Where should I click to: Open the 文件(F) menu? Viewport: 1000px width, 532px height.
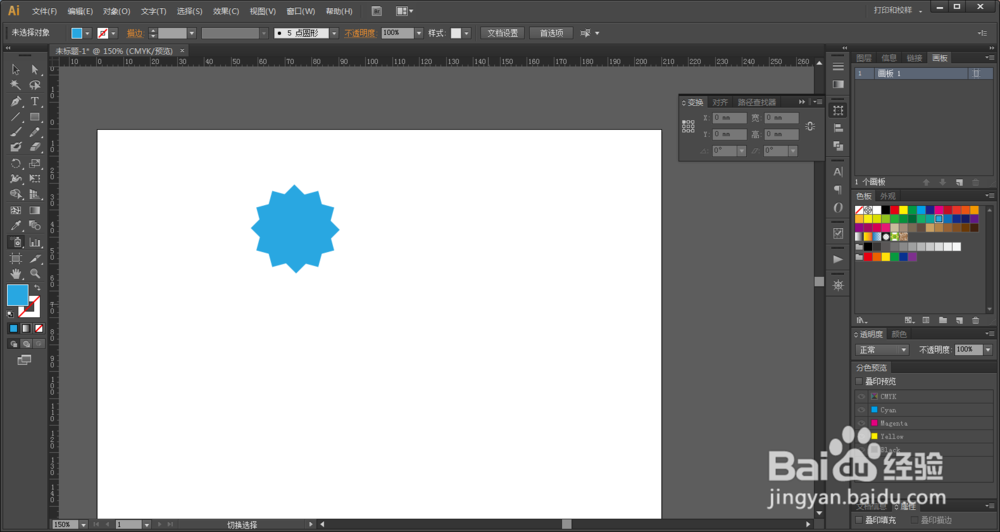pyautogui.click(x=44, y=11)
